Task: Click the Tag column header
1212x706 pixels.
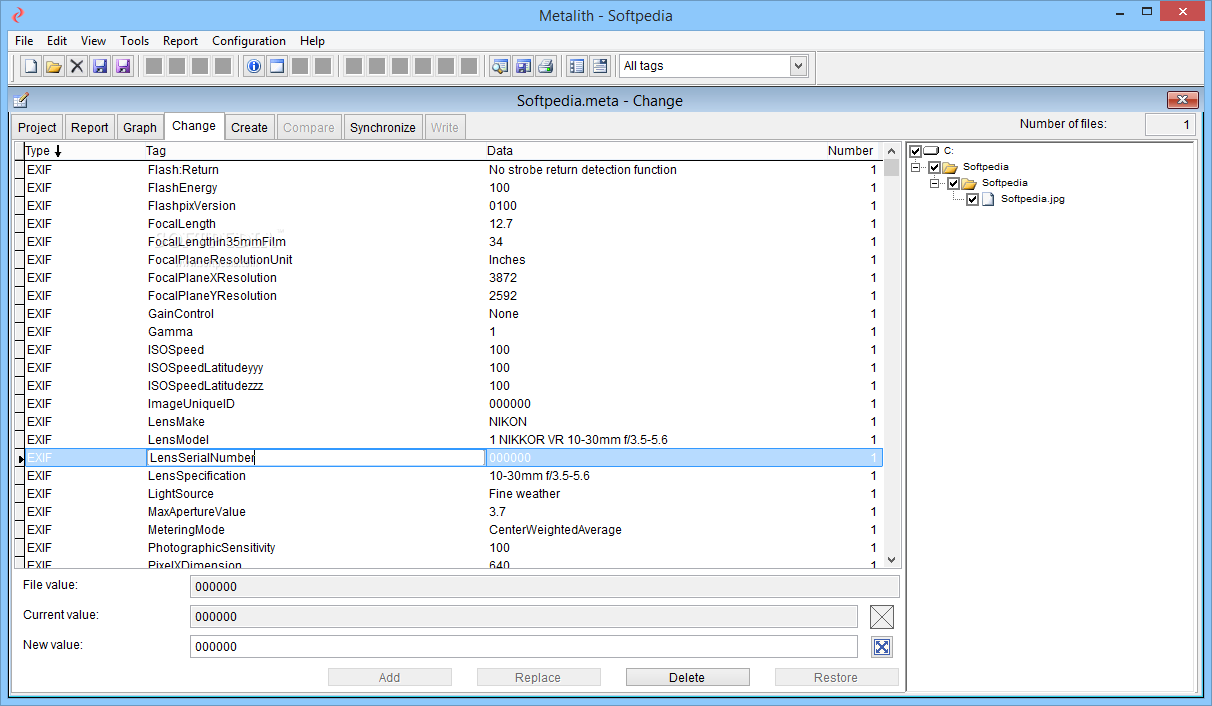Action: click(x=156, y=151)
